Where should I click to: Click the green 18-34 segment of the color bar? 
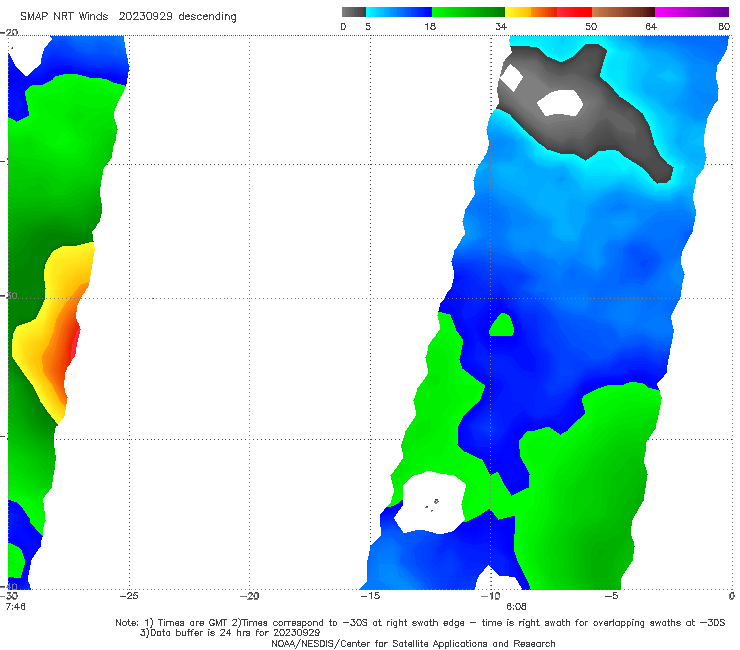click(468, 12)
